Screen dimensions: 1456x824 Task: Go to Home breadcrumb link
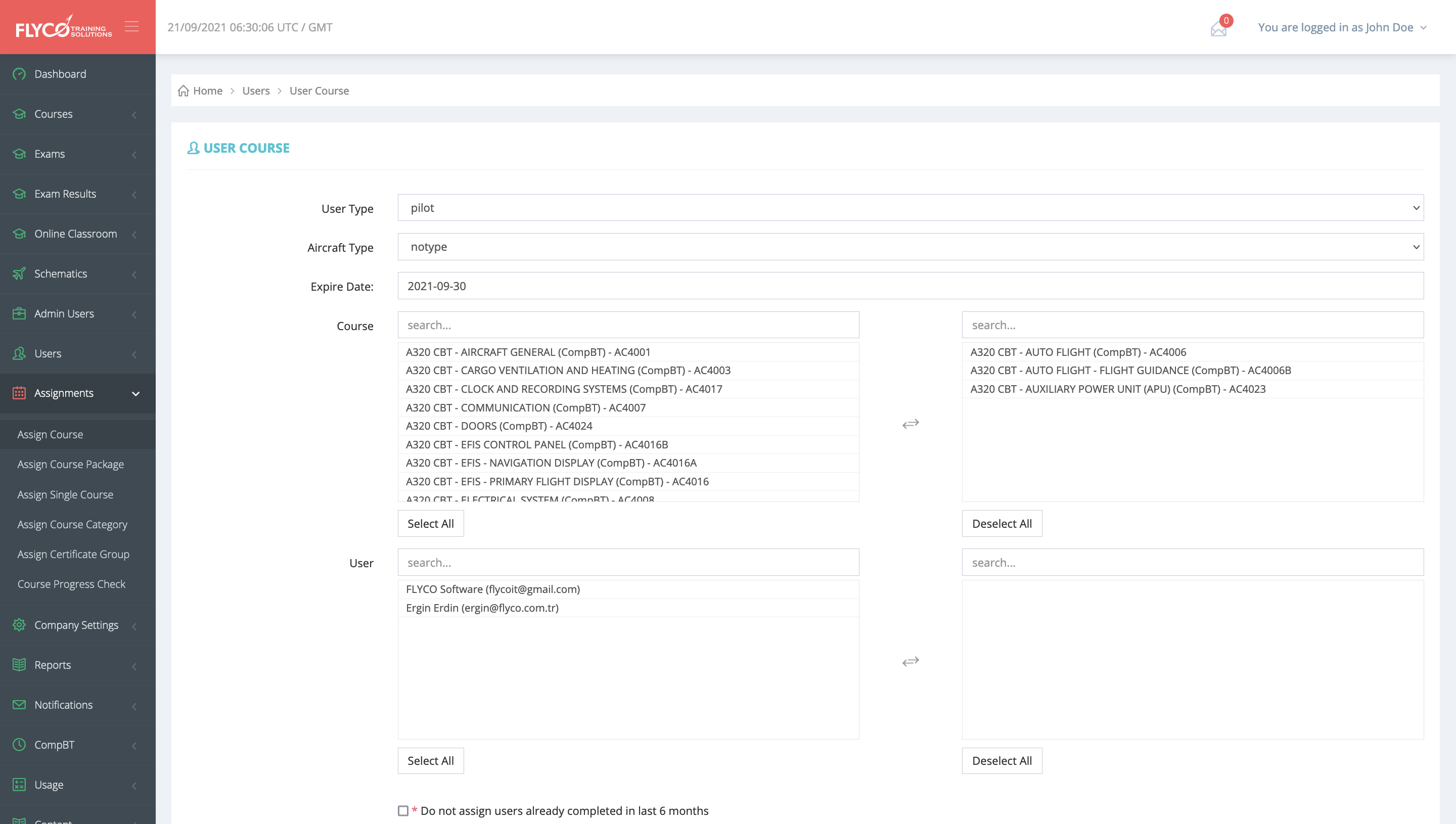tap(208, 90)
